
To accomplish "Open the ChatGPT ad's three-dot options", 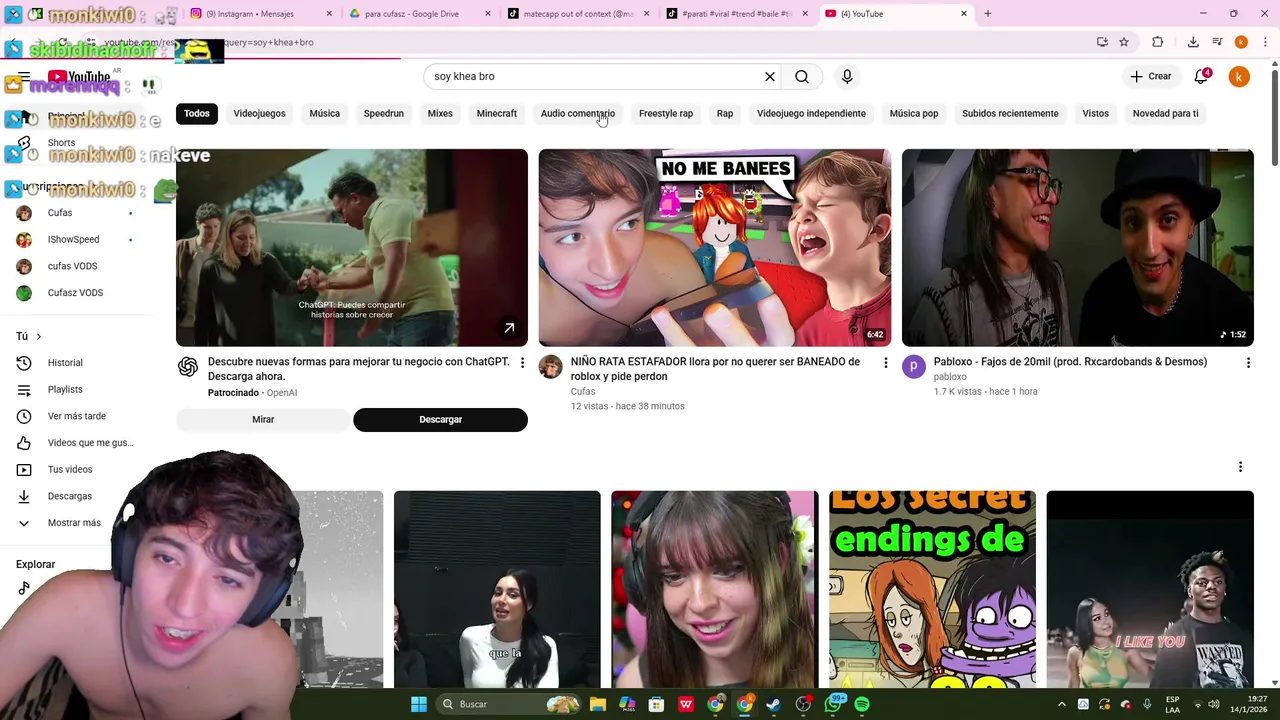I will (522, 362).
